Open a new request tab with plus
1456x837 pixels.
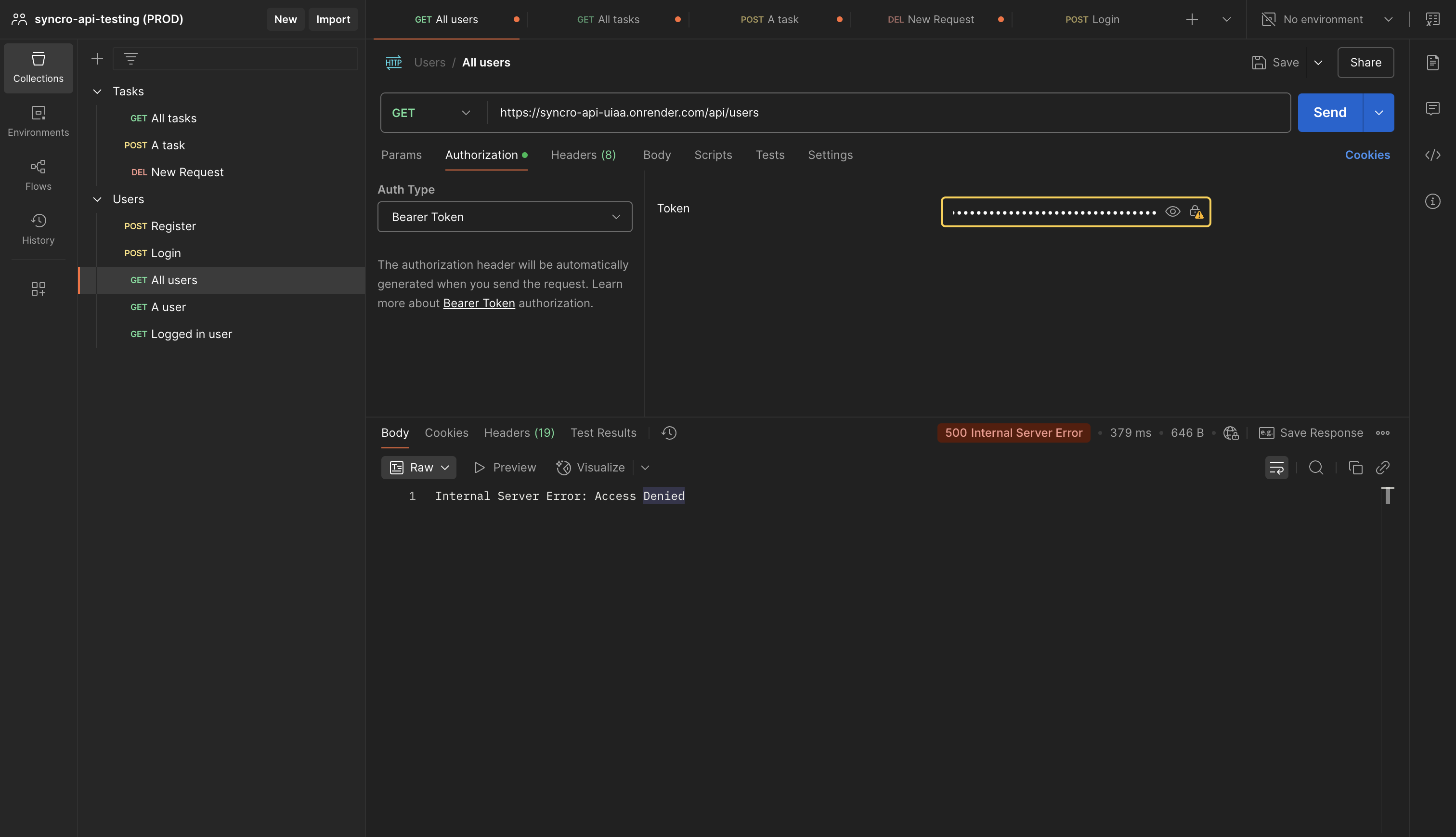1192,20
